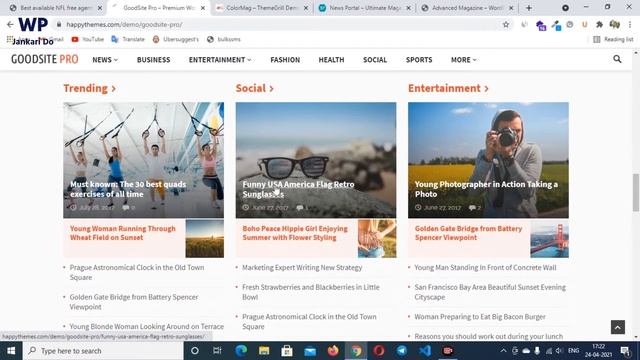Image resolution: width=640 pixels, height=360 pixels.
Task: Click the GOODSITE PRO logo
Action: (44, 60)
